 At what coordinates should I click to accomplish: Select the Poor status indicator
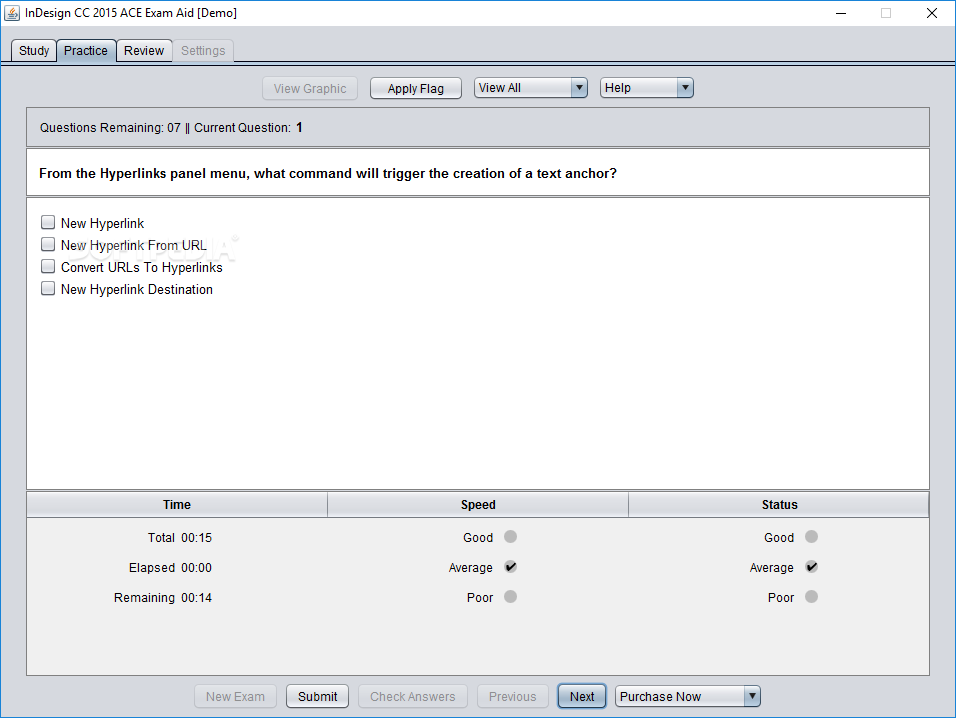click(x=812, y=597)
